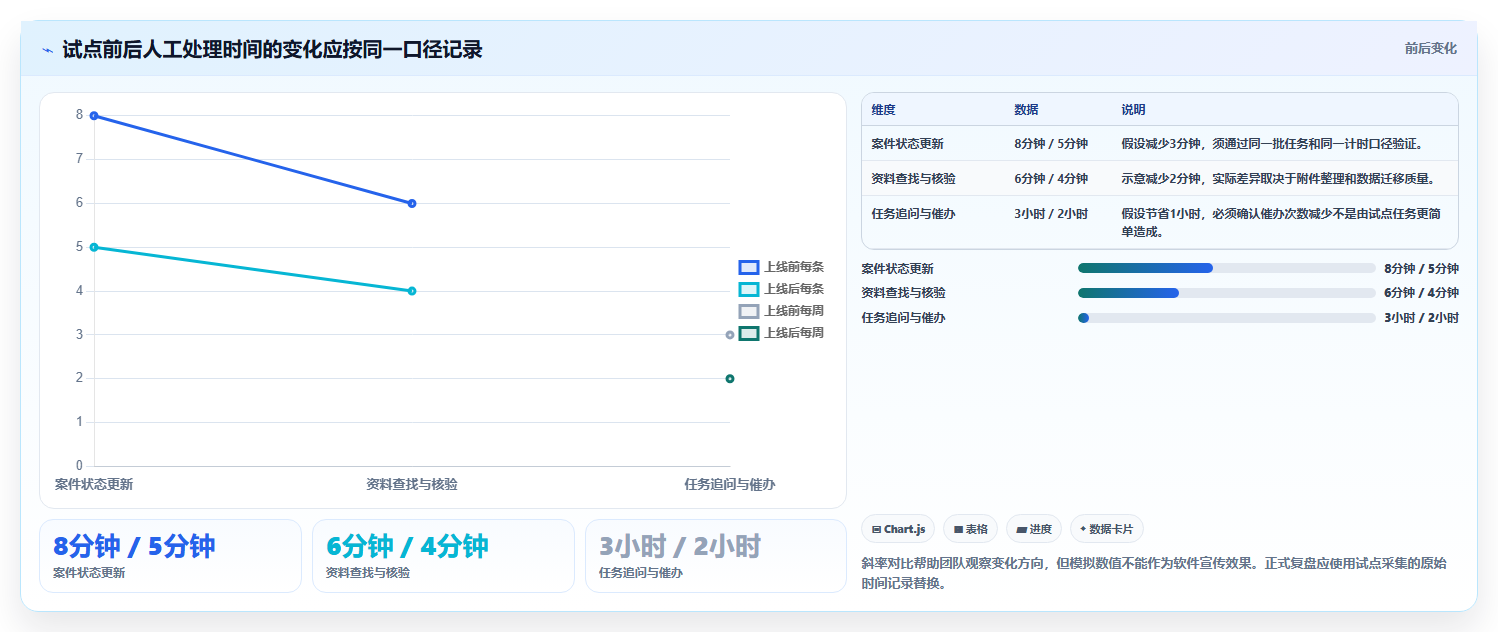Screen dimensions: 1498x632
Task: Click the 上线前每周 gray legend swatch
Action: point(749,311)
